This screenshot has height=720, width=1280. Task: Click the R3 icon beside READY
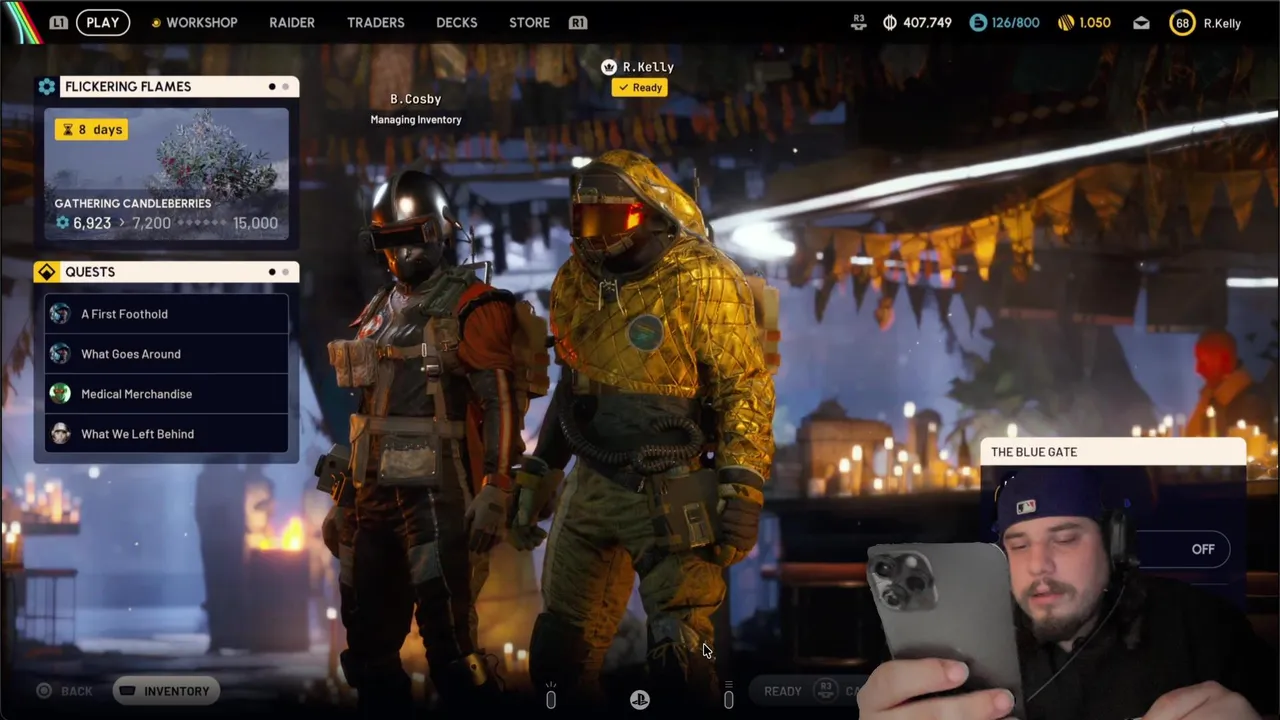coord(825,690)
